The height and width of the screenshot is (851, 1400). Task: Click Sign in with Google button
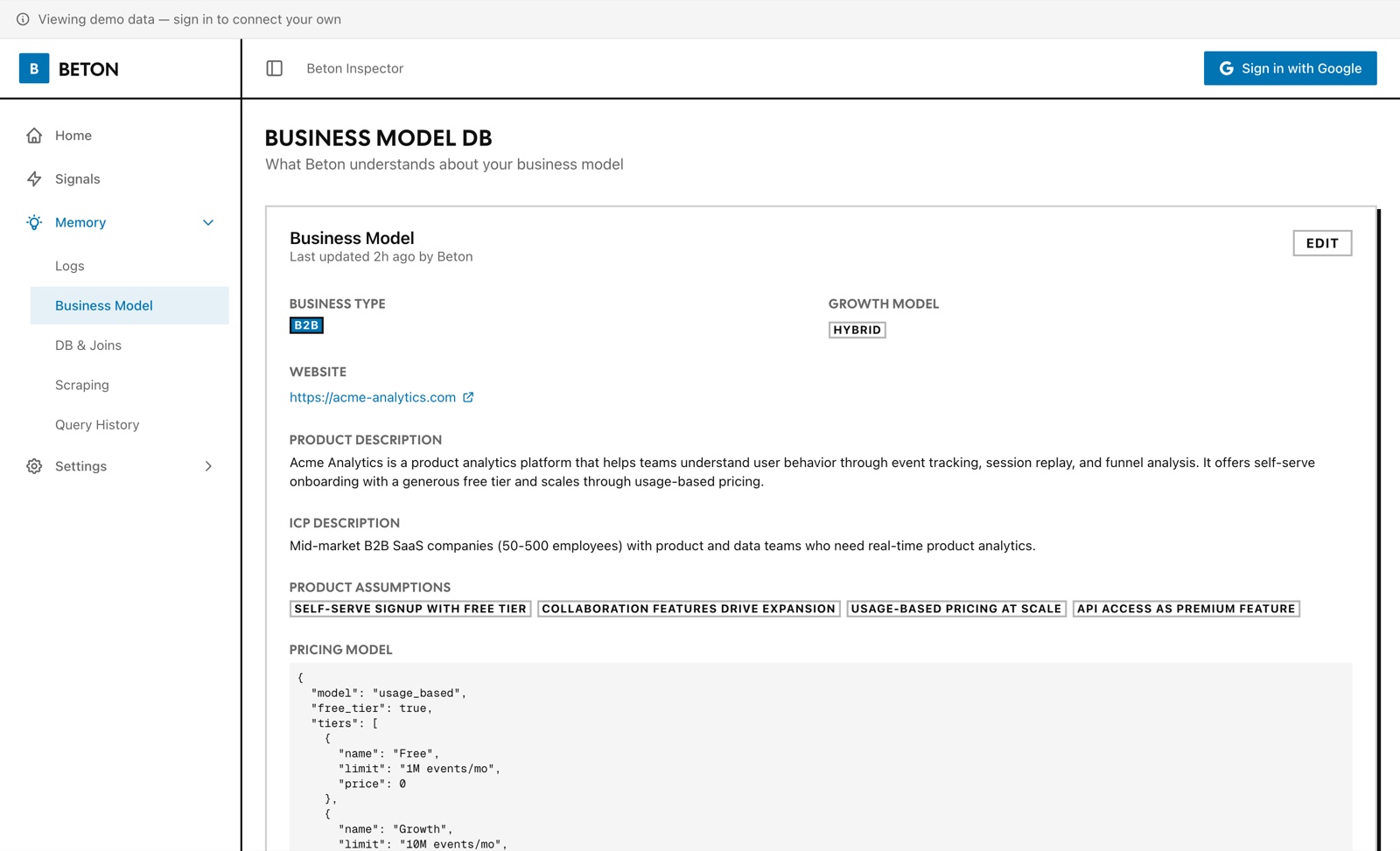[x=1290, y=68]
